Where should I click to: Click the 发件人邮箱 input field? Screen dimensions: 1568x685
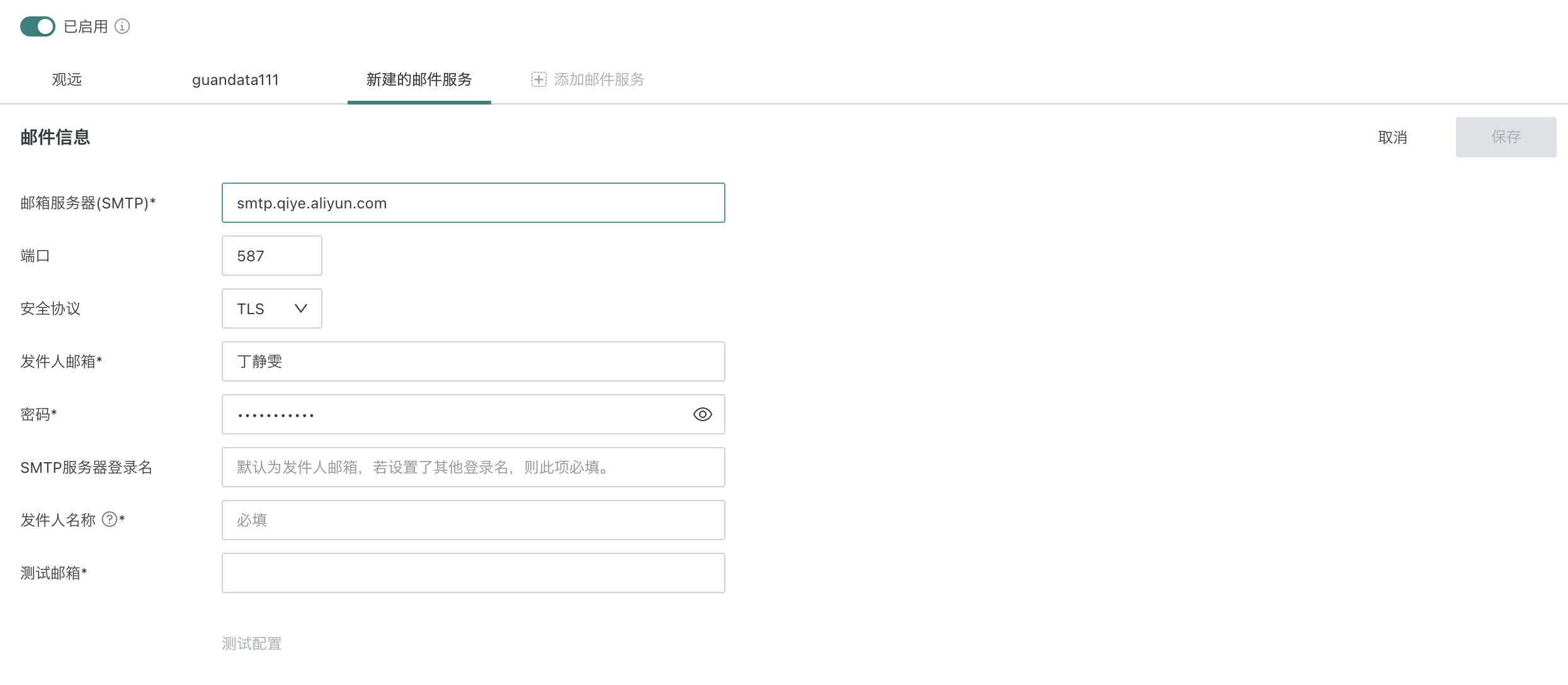click(x=473, y=361)
